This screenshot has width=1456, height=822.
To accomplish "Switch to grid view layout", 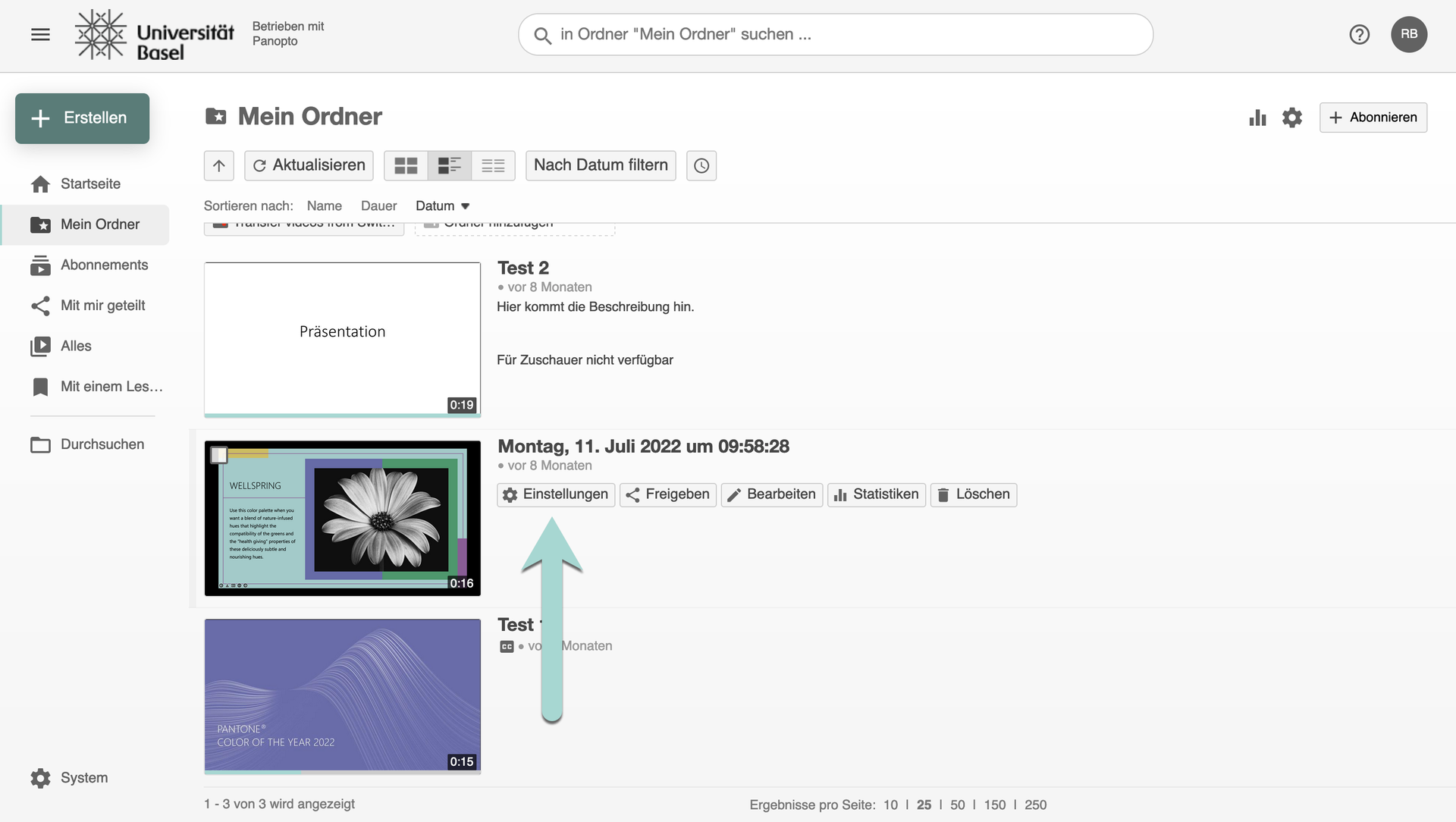I will click(x=406, y=165).
